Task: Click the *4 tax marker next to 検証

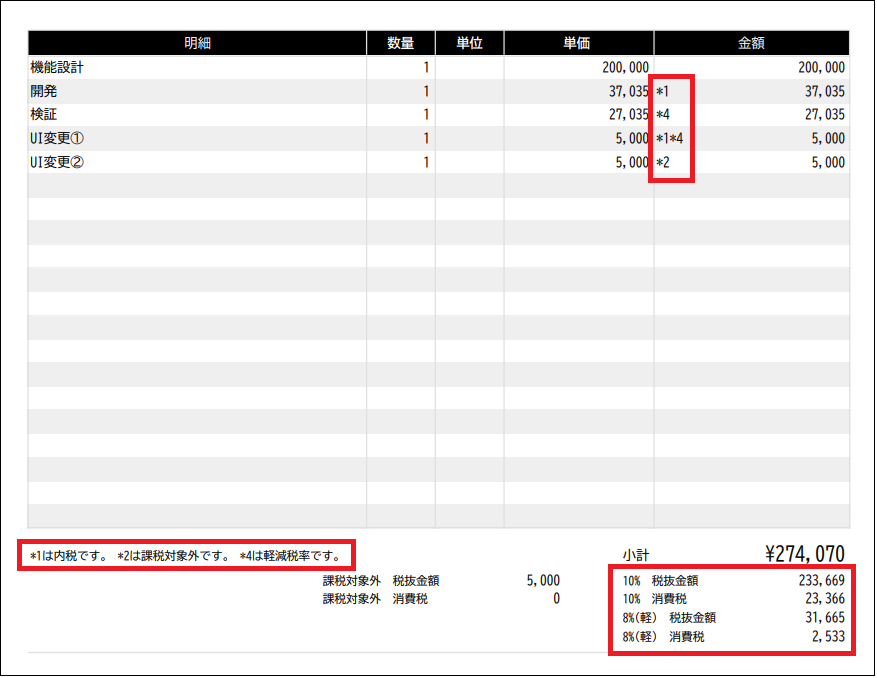Action: point(663,114)
